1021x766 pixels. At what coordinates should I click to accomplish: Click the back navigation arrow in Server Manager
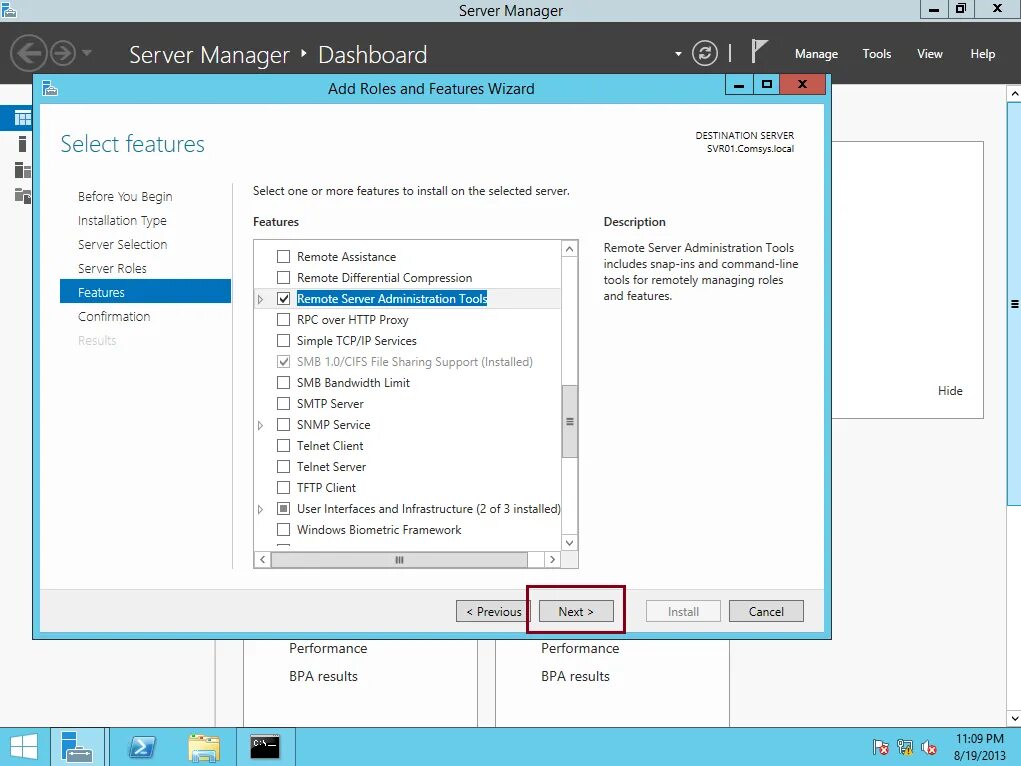pos(28,53)
